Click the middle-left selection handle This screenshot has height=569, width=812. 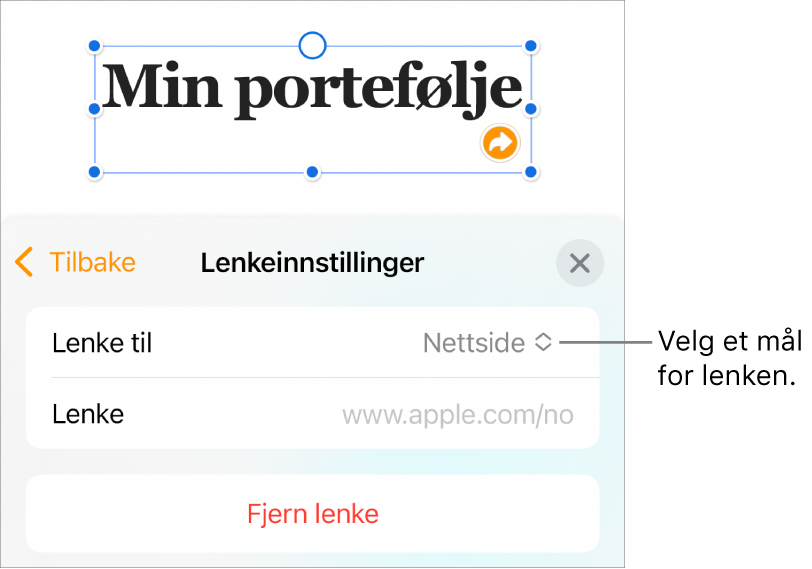[x=95, y=109]
